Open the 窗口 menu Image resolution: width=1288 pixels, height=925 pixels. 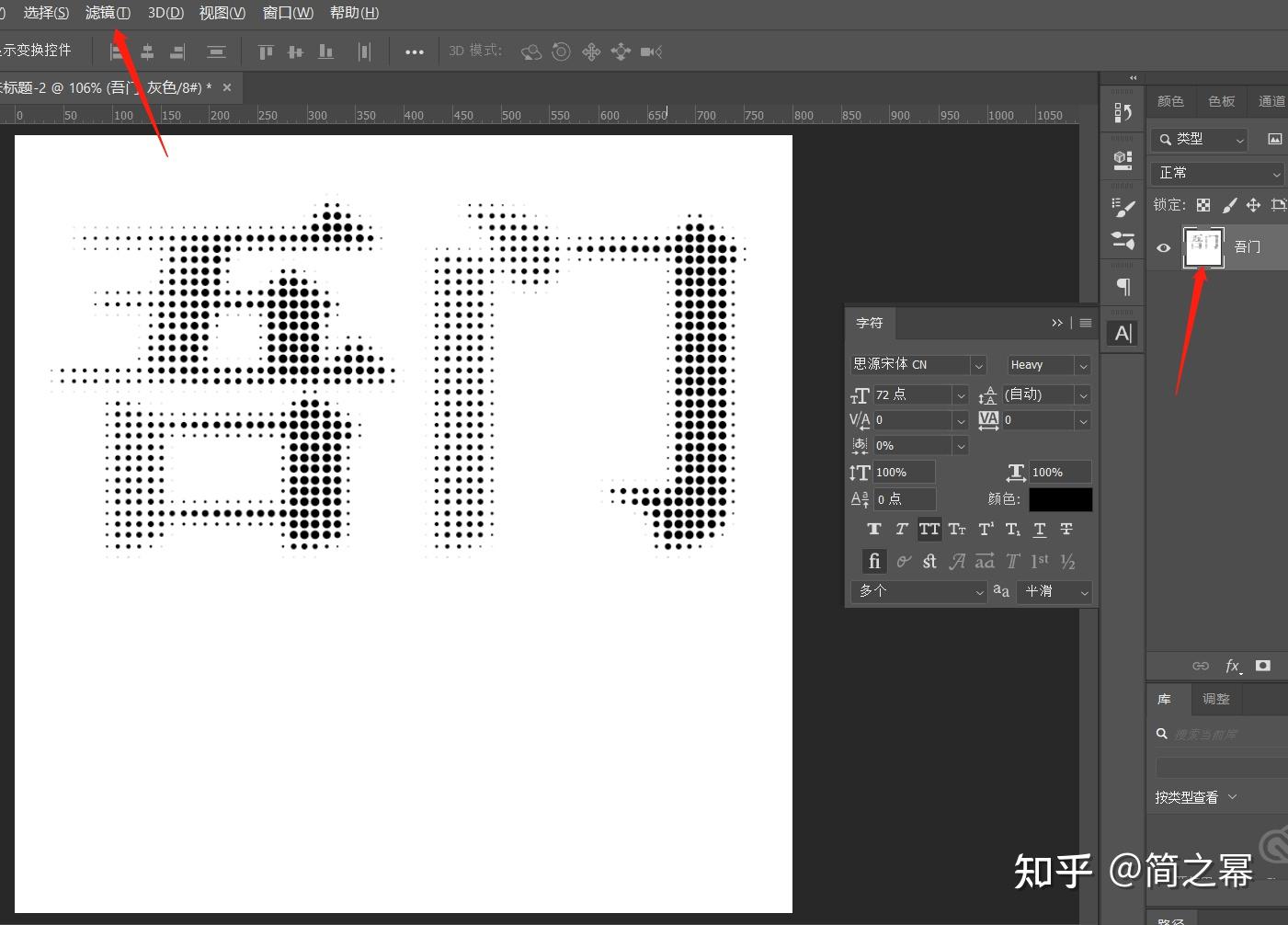288,13
